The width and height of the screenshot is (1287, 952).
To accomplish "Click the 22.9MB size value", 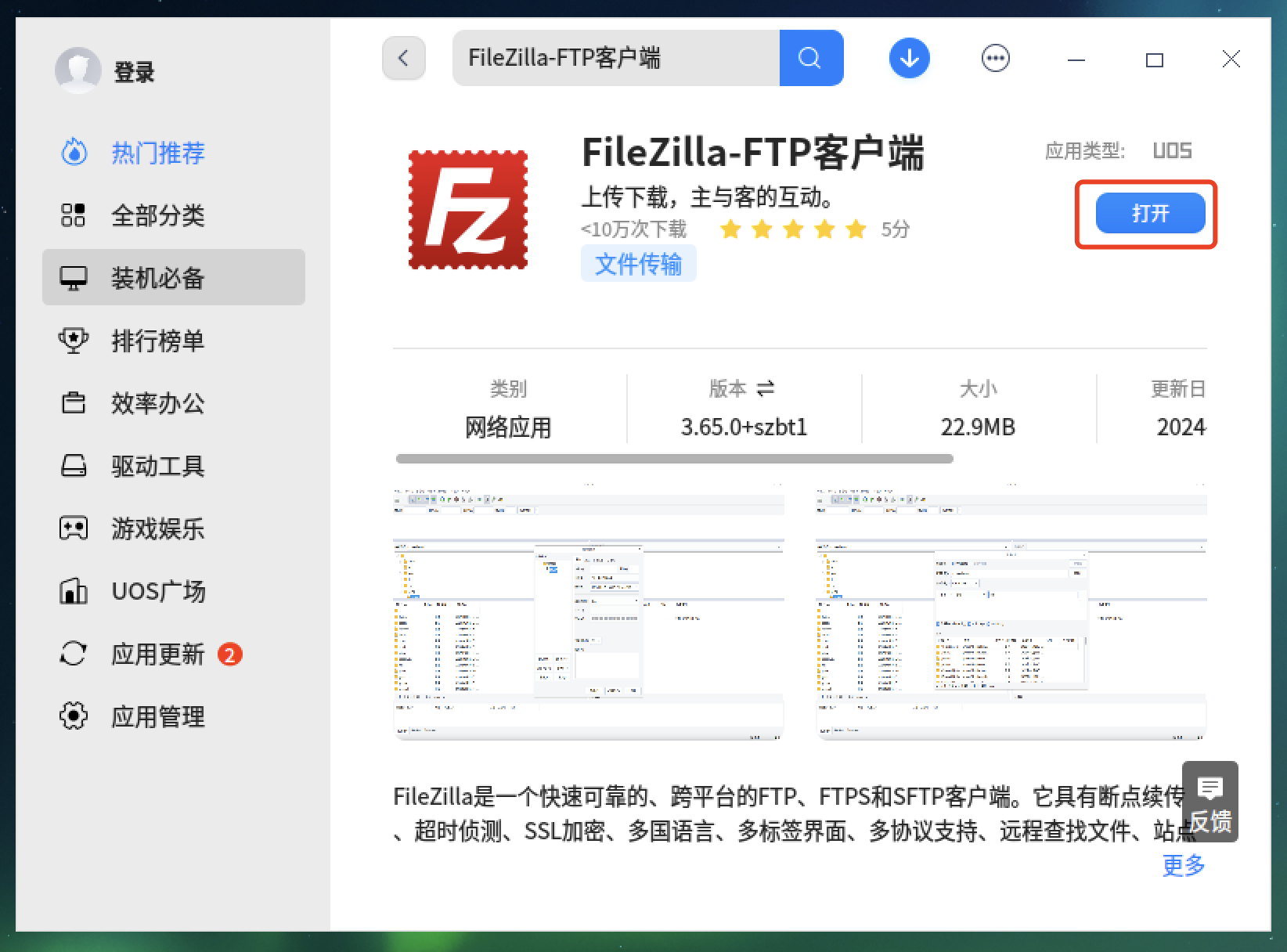I will click(978, 427).
